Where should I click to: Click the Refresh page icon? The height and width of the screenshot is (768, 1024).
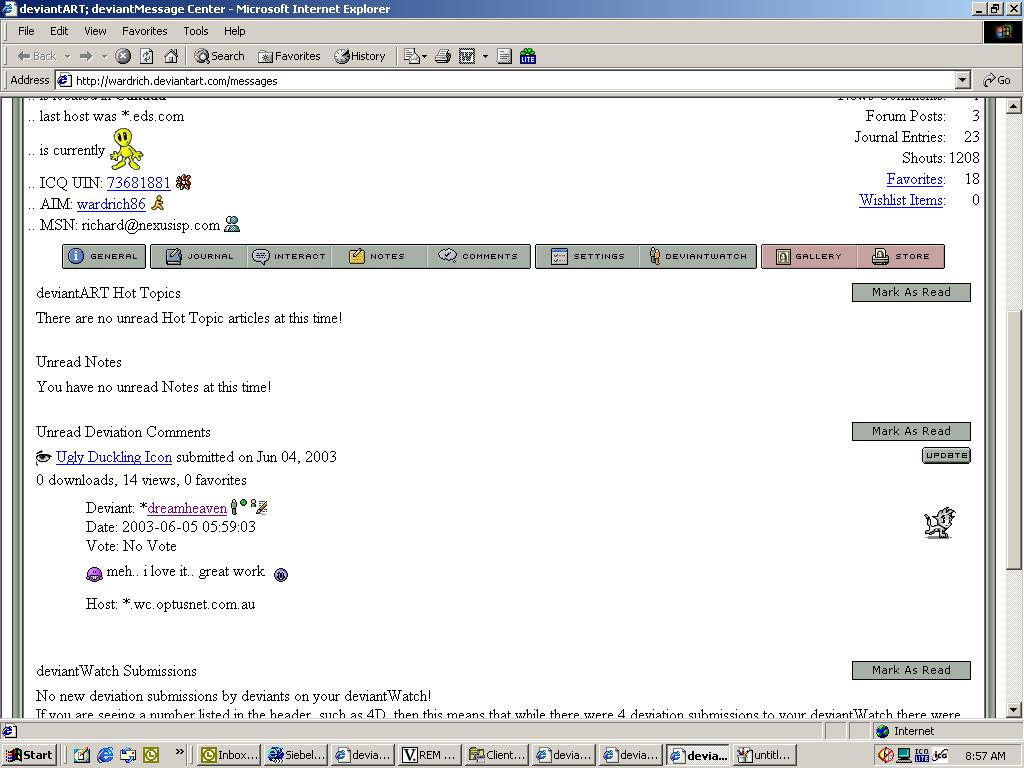tap(147, 56)
